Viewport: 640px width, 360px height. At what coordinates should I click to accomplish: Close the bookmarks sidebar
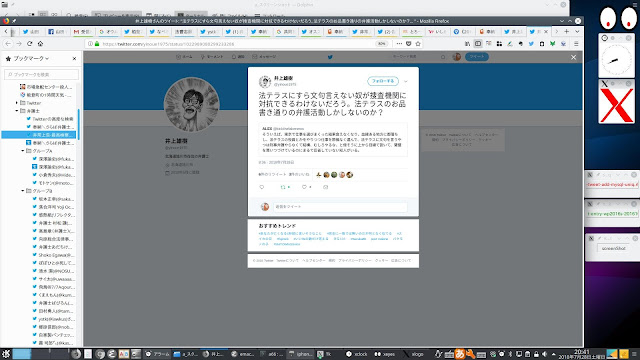click(74, 58)
